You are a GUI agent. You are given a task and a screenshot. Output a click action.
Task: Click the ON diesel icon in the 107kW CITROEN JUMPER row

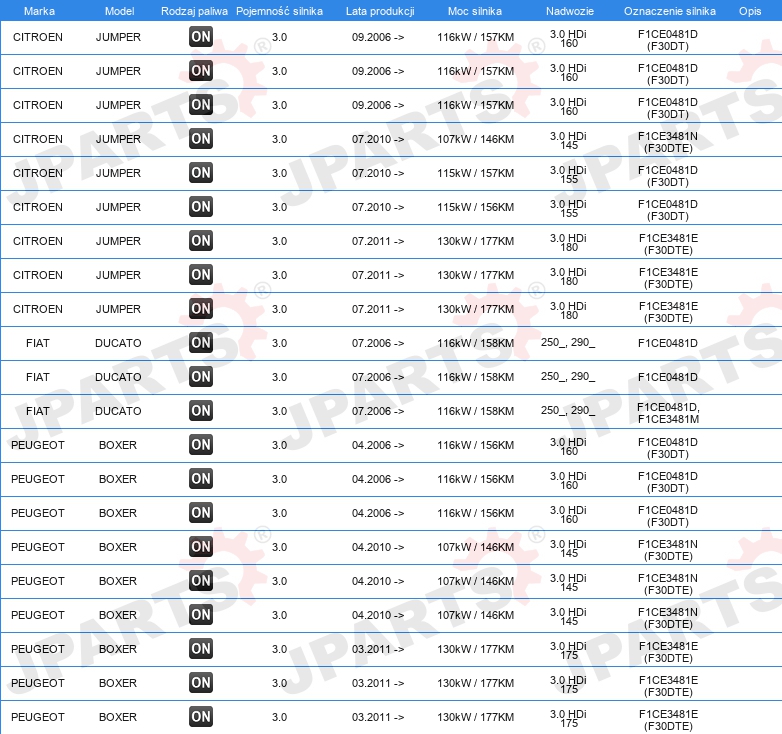point(201,139)
